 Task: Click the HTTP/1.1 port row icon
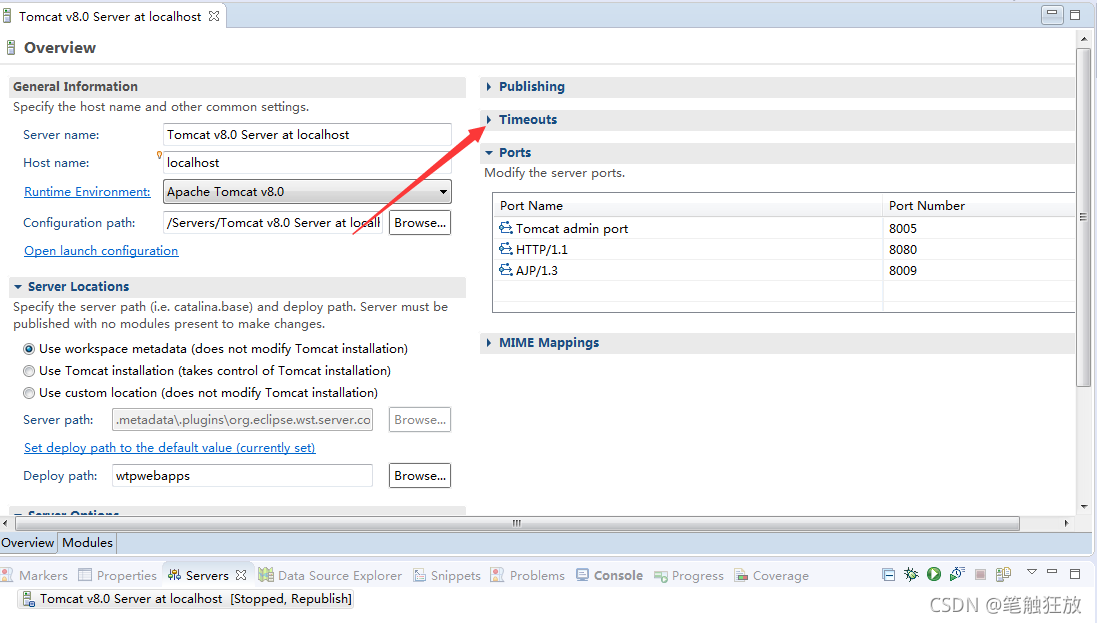(x=506, y=248)
